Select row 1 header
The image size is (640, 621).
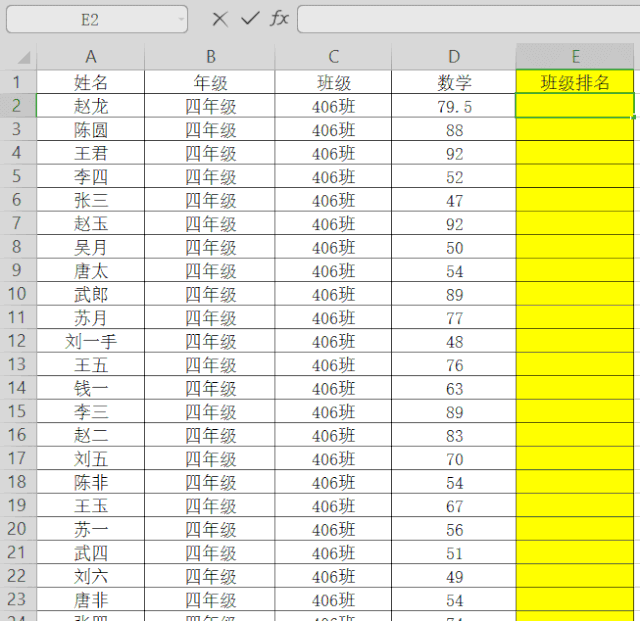coord(17,82)
